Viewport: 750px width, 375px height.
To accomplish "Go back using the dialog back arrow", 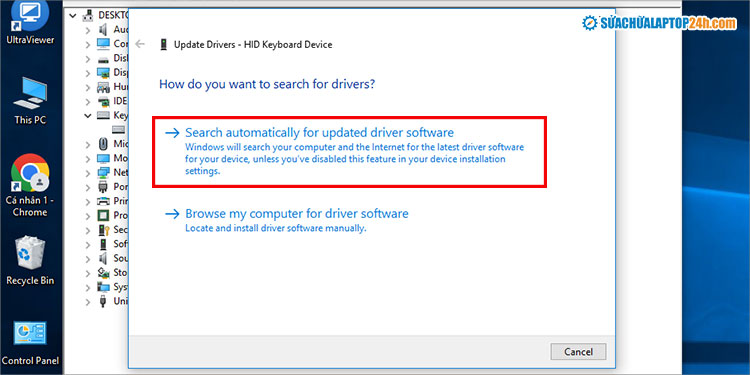I will coord(140,44).
